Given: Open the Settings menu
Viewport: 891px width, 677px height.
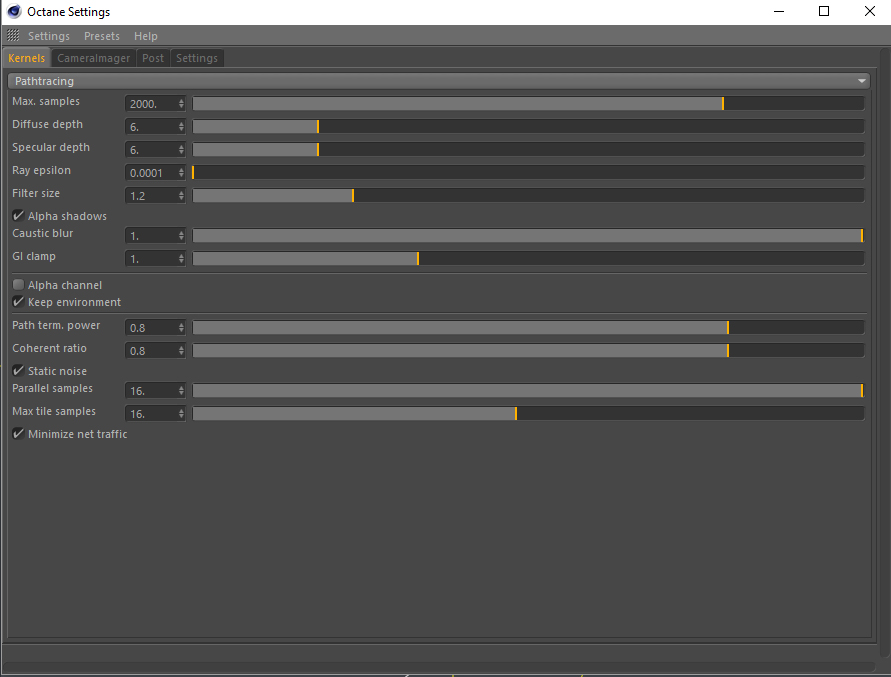Looking at the screenshot, I should pos(49,36).
